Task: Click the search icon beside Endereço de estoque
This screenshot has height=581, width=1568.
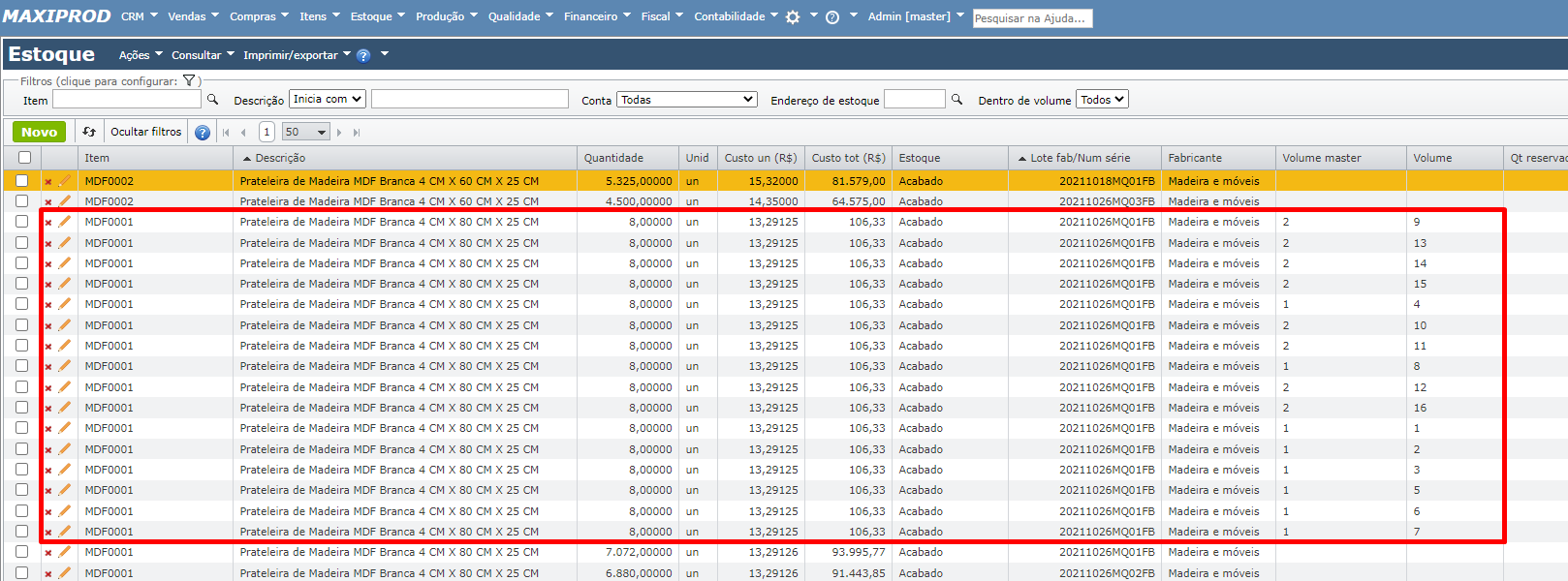Action: click(956, 100)
